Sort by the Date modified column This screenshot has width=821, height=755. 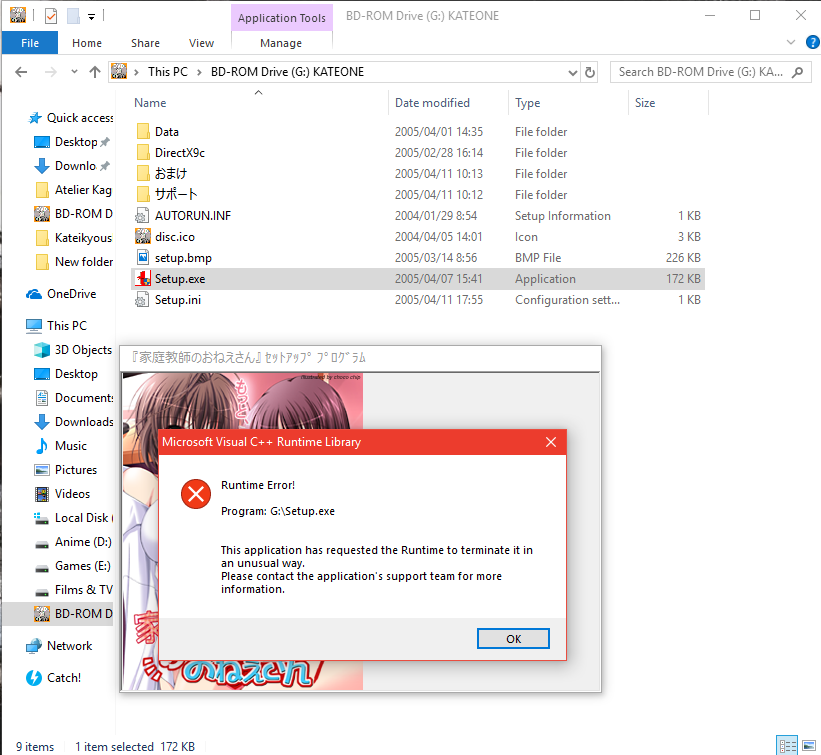[432, 103]
